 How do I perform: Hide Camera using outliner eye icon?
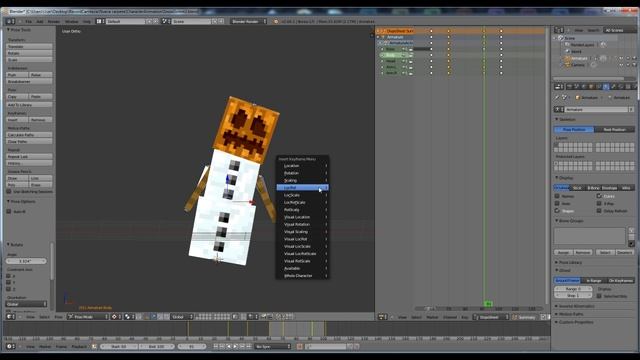(x=621, y=65)
